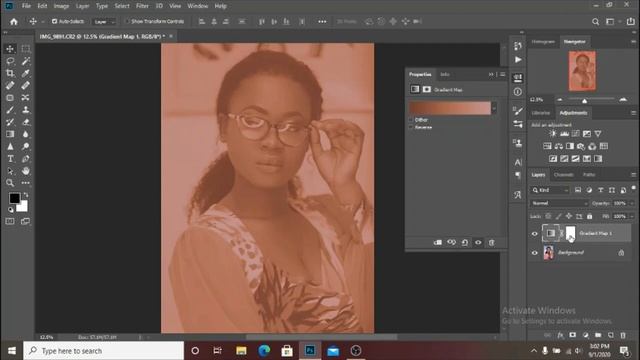The height and width of the screenshot is (360, 640).
Task: Open Auto-Select Layer dropdown
Action: click(104, 22)
